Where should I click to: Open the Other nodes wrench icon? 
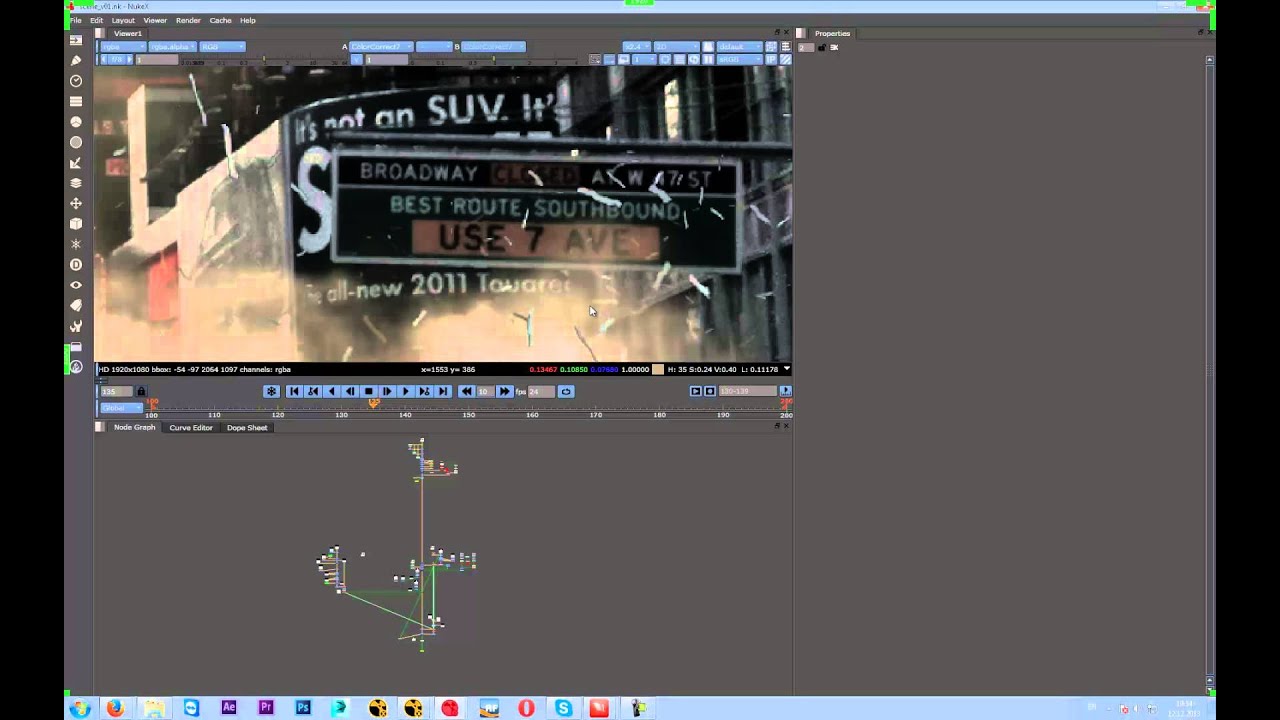(76, 326)
